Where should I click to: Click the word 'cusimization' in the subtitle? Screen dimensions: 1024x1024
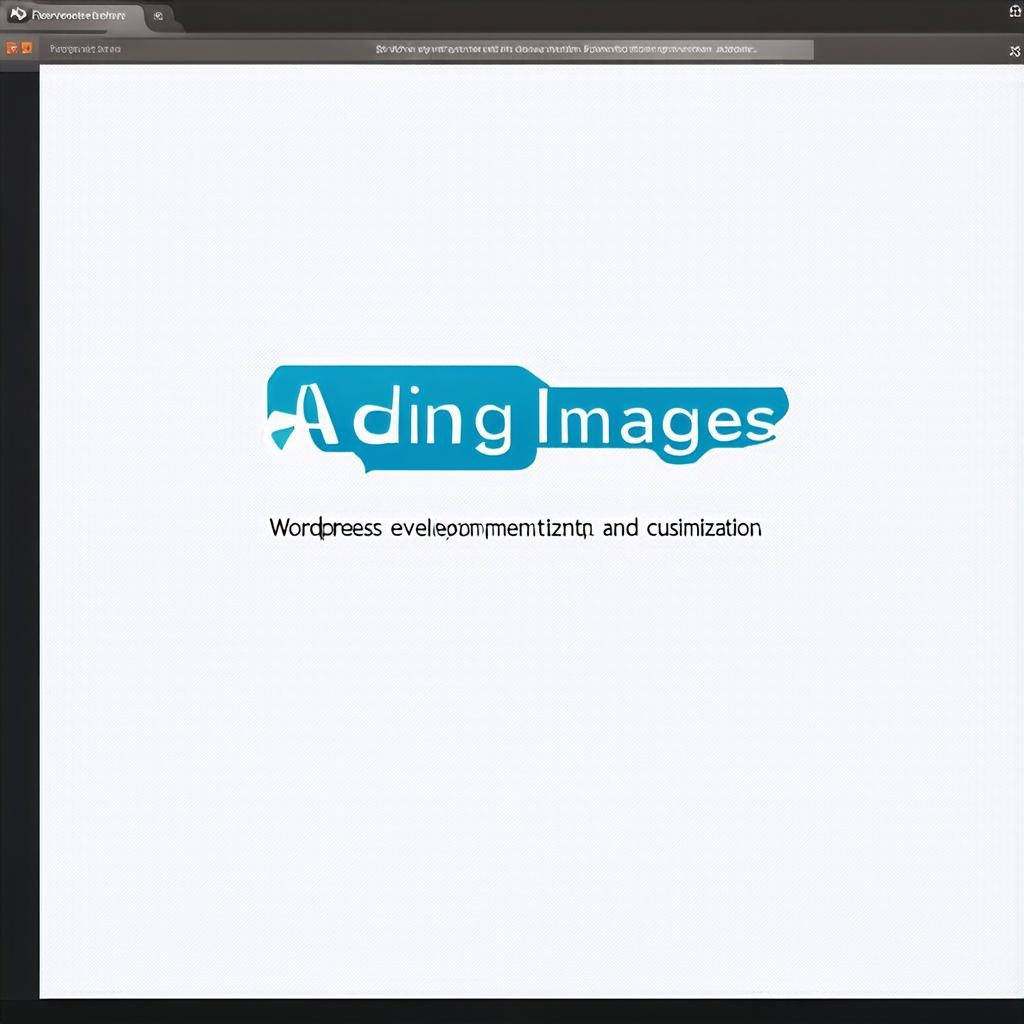(x=704, y=527)
